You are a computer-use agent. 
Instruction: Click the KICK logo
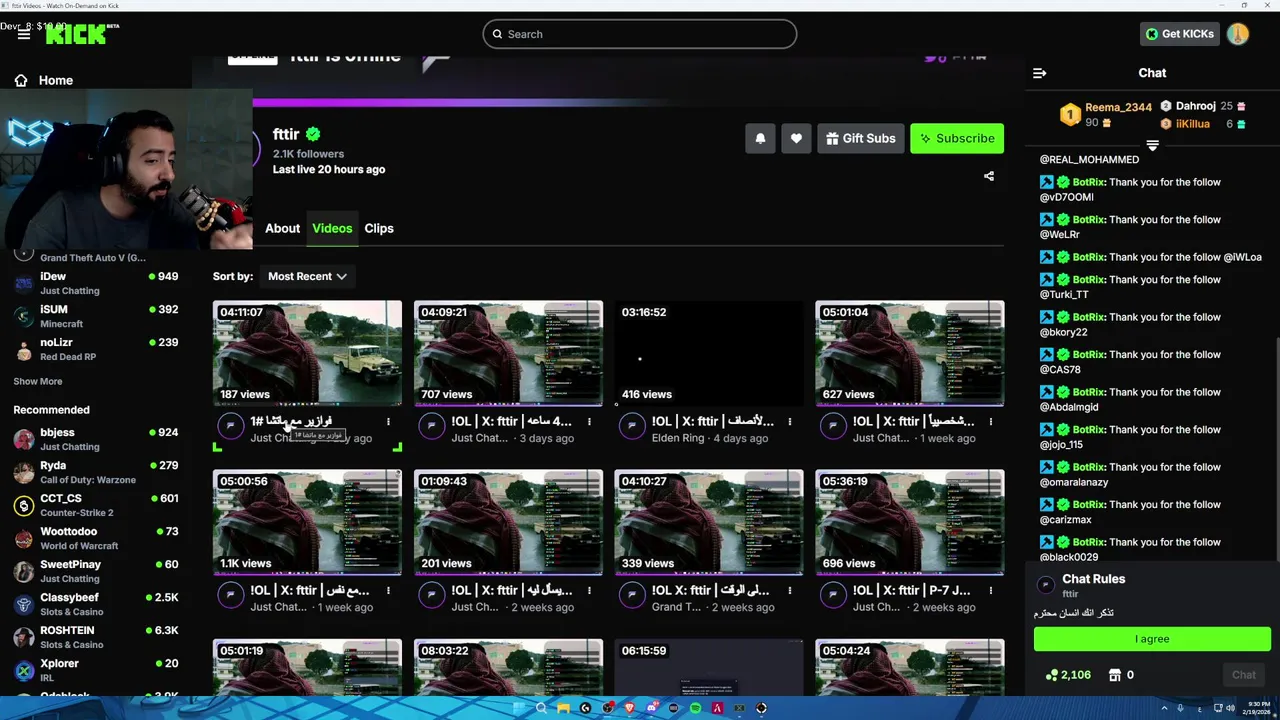pyautogui.click(x=76, y=34)
